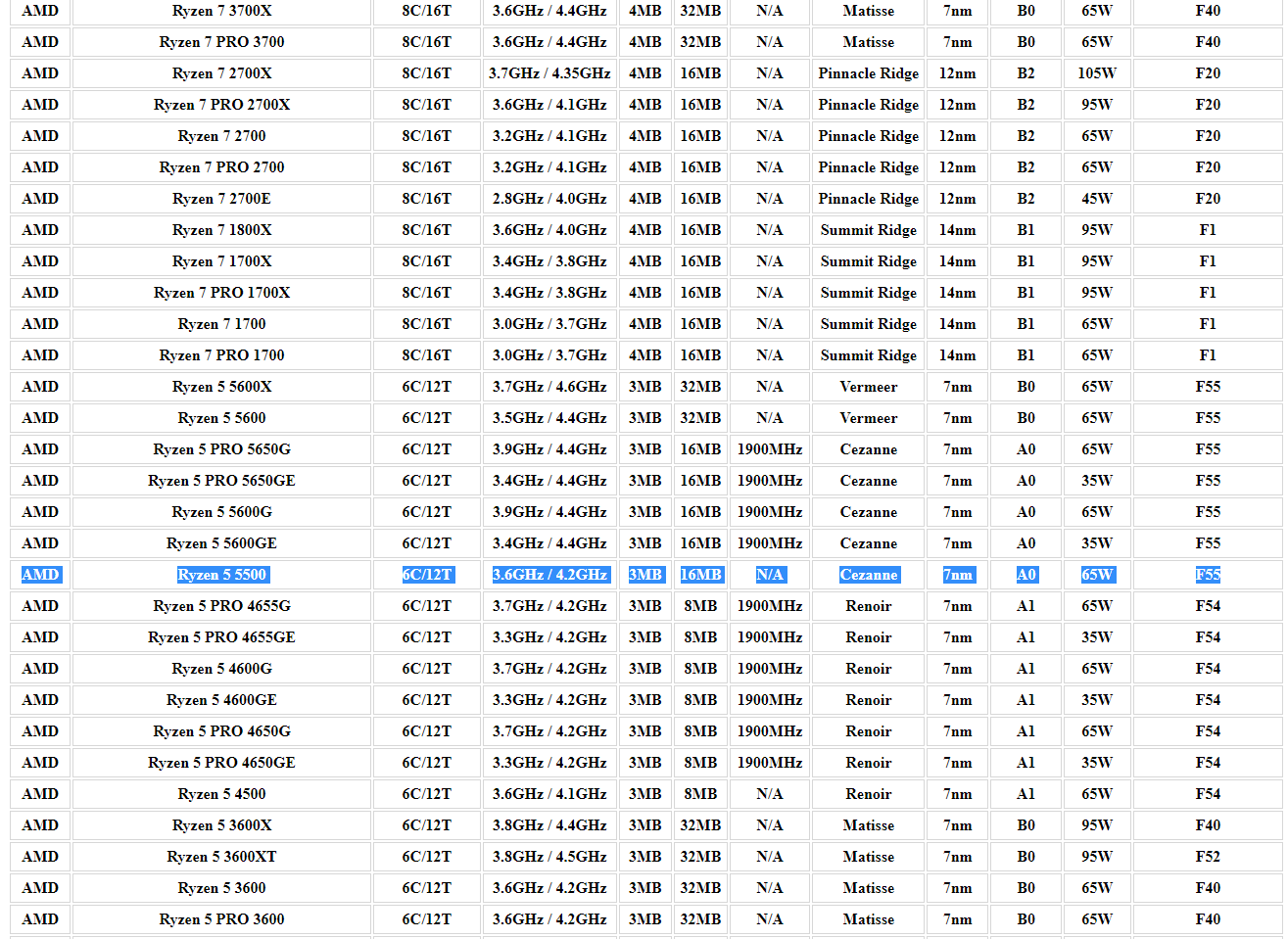Image resolution: width=1288 pixels, height=939 pixels.
Task: Click the highlighted AMD vendor cell
Action: [x=40, y=575]
